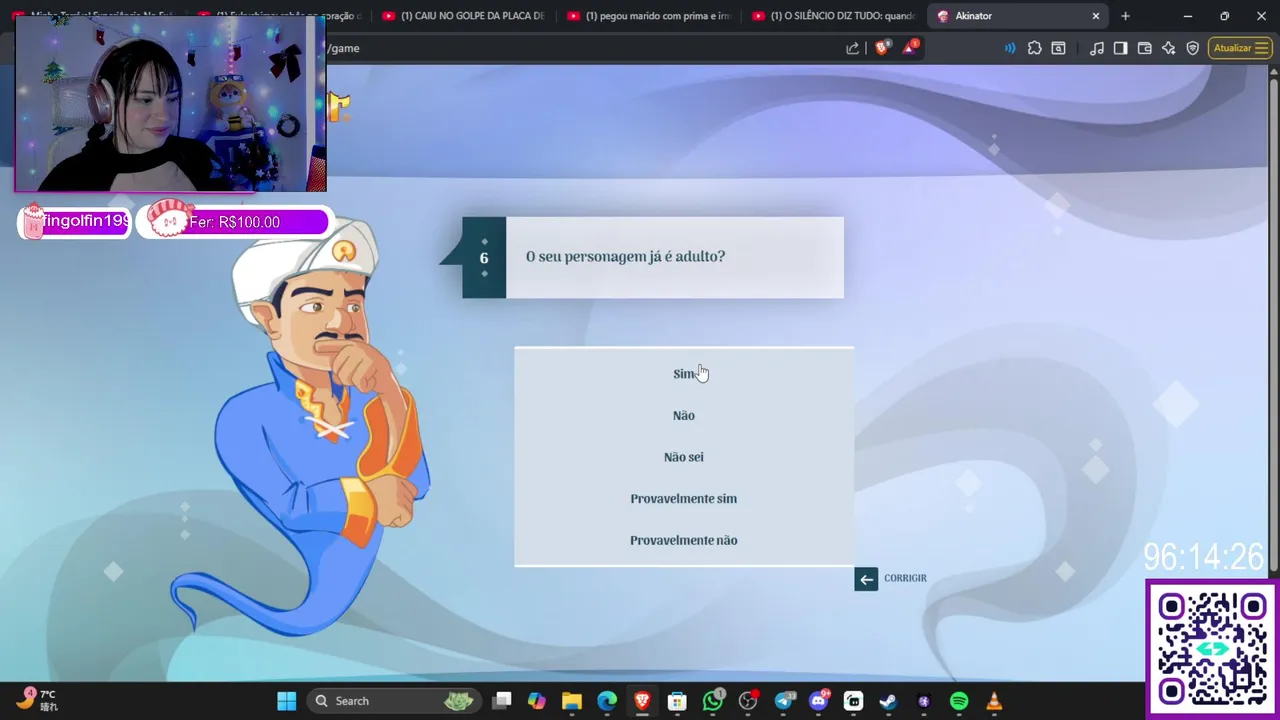1280x720 pixels.
Task: Click the Brave browser taskbar icon
Action: (642, 701)
